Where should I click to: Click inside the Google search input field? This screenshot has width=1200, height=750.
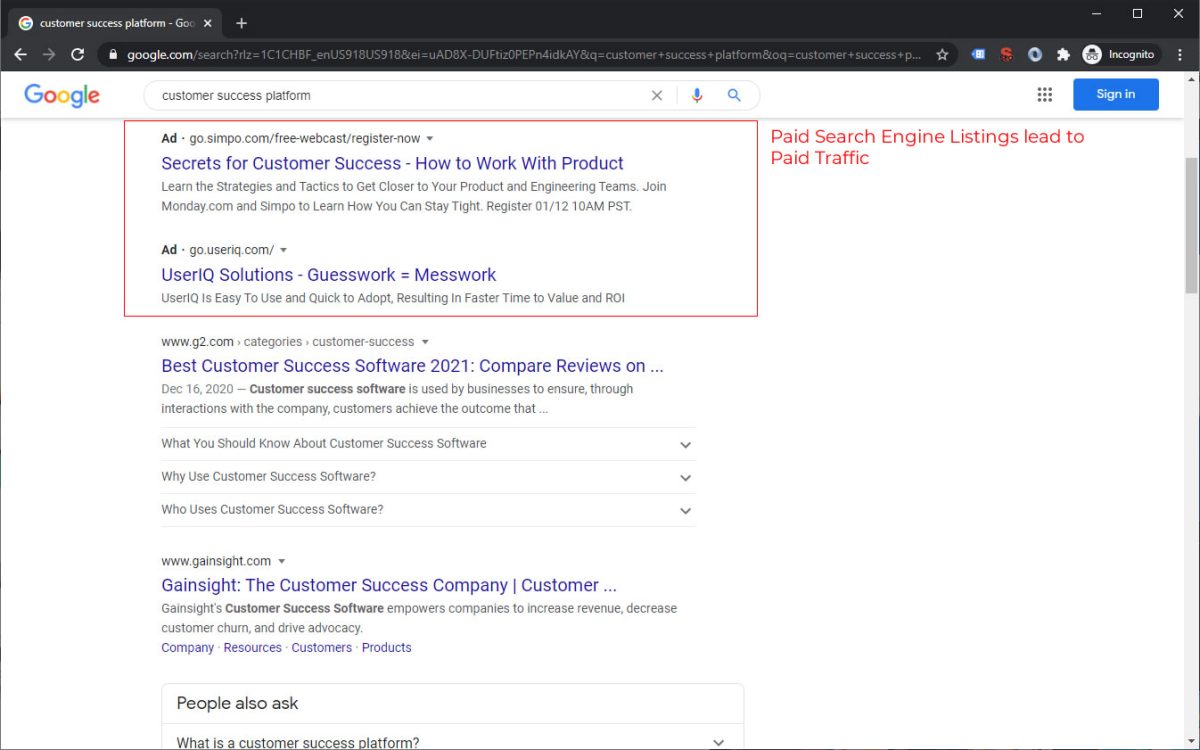point(400,94)
